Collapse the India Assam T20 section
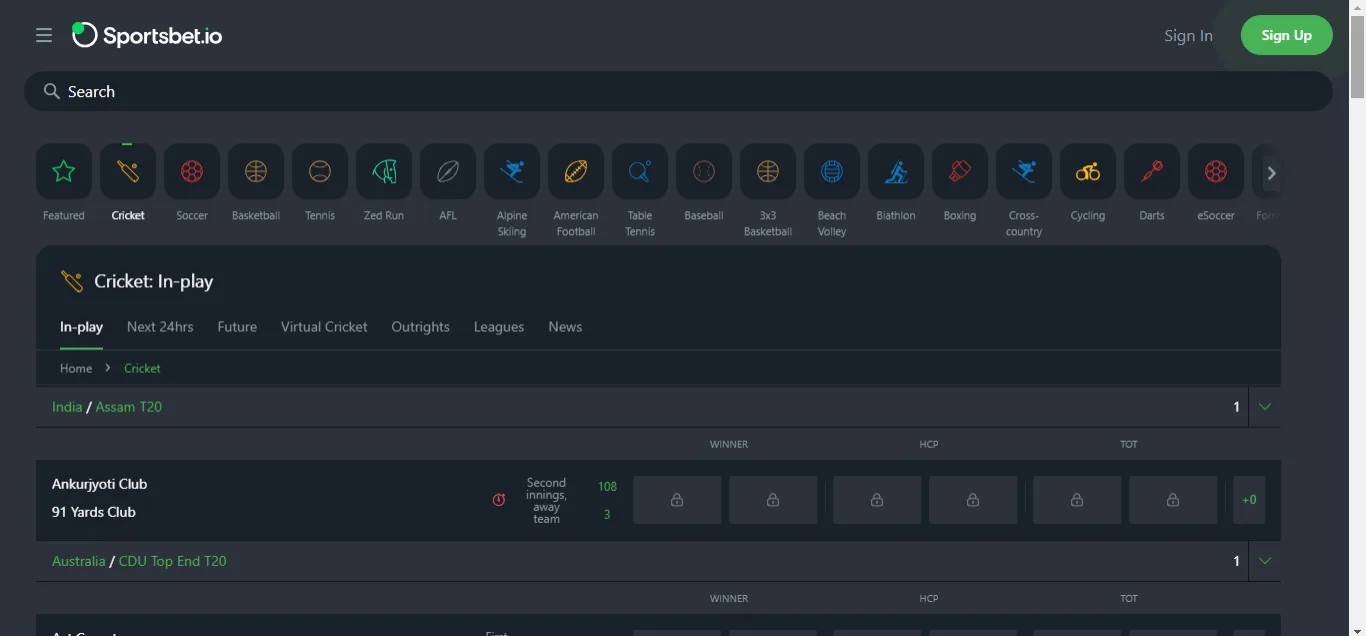The image size is (1366, 636). pyautogui.click(x=1265, y=407)
